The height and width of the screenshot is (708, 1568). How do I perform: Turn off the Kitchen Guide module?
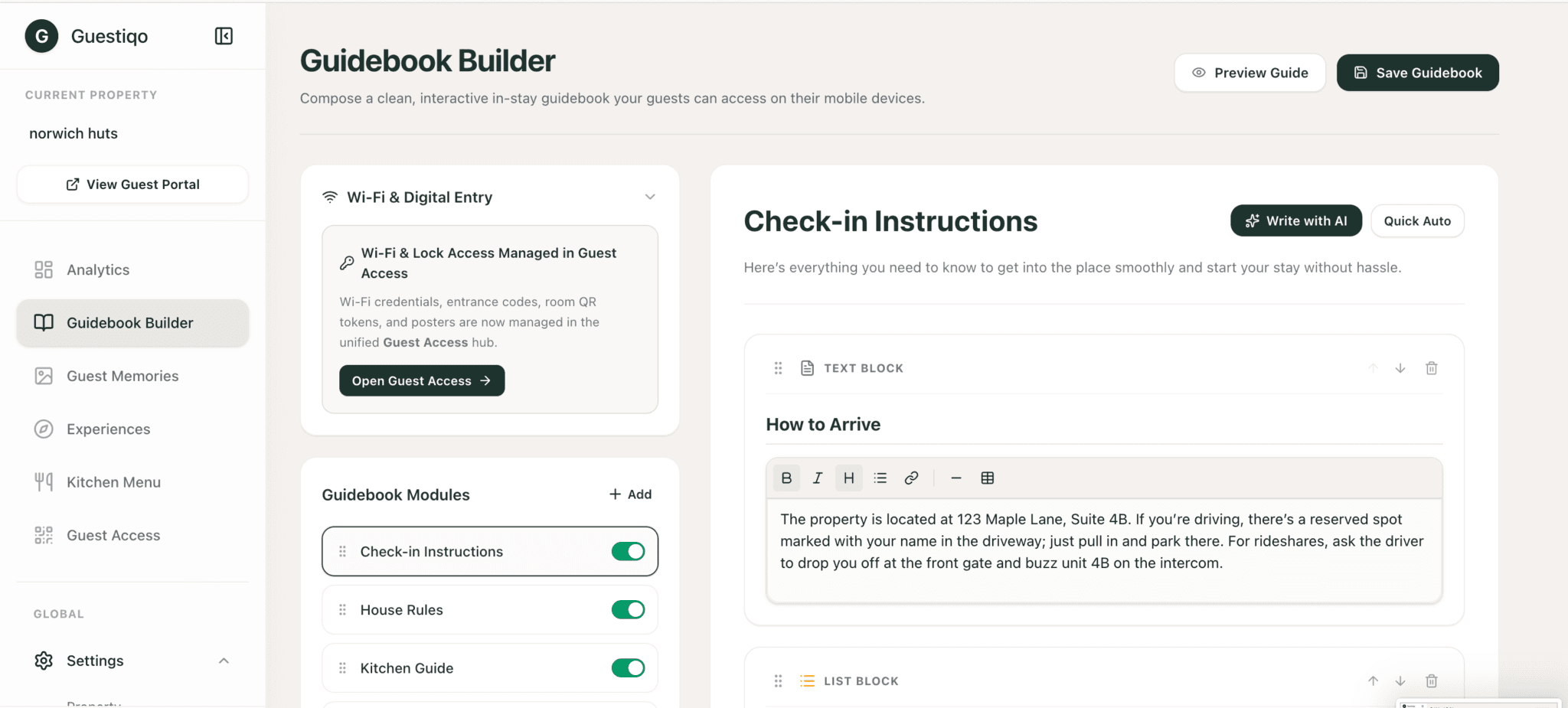click(x=628, y=667)
